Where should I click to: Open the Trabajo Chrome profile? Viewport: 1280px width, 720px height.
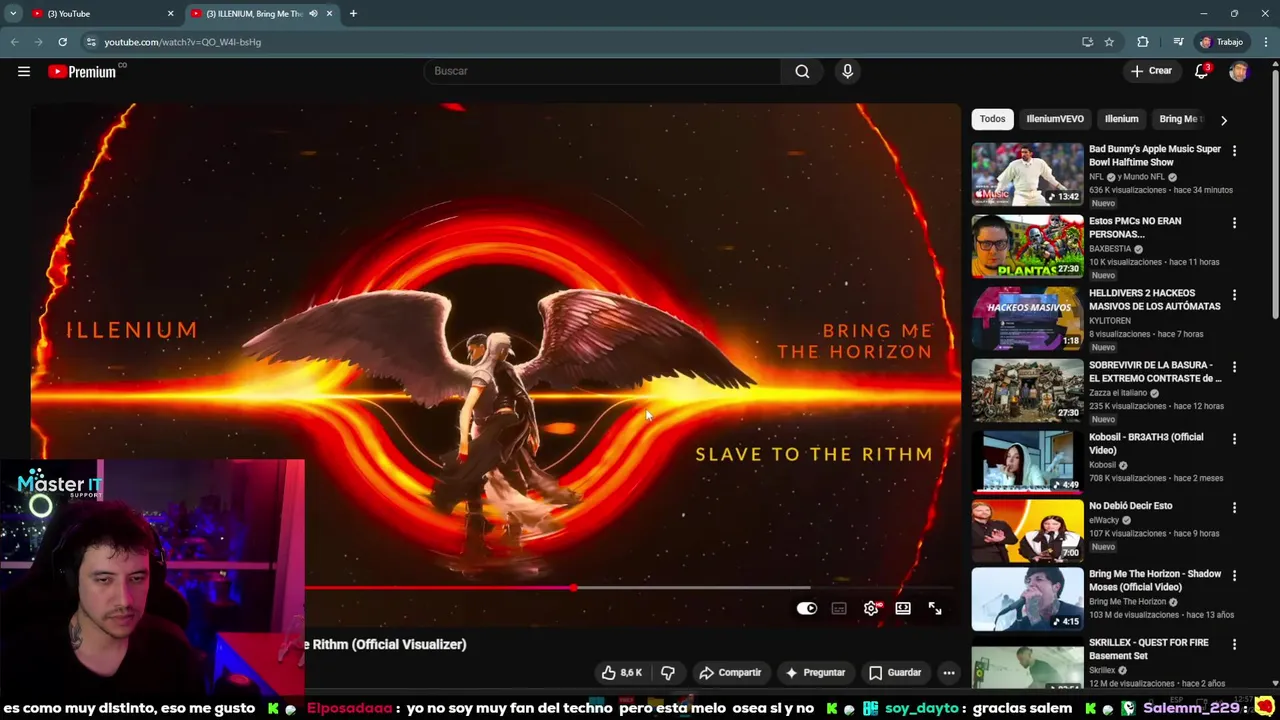point(1222,42)
